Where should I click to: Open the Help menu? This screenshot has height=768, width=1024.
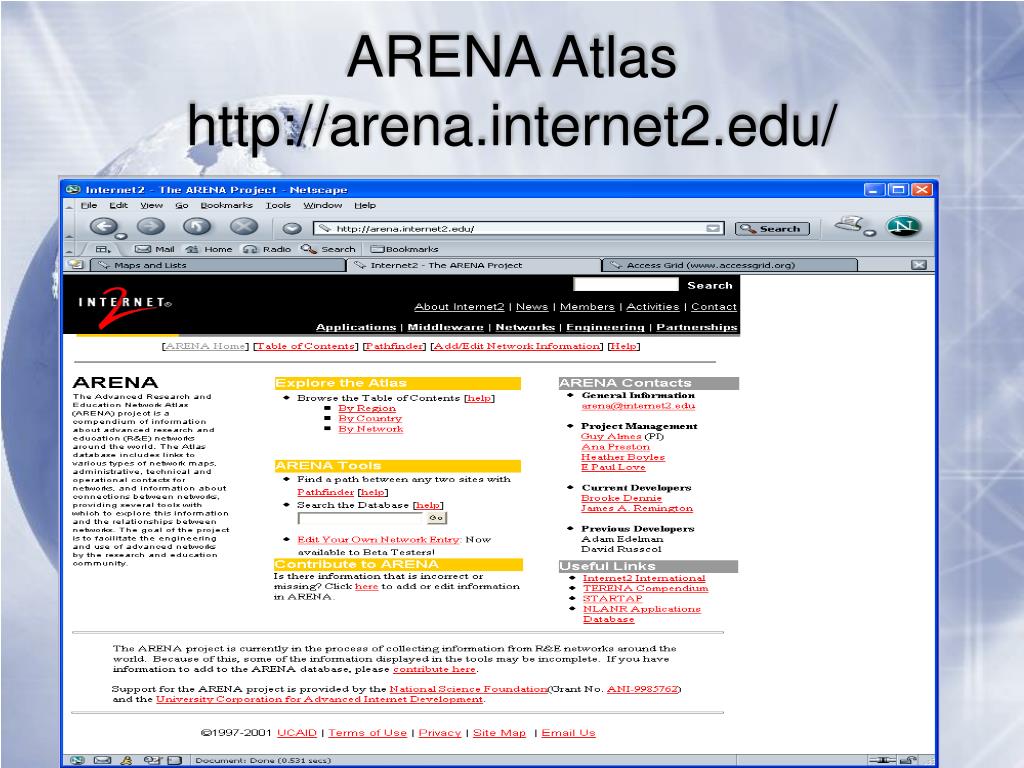tap(365, 205)
